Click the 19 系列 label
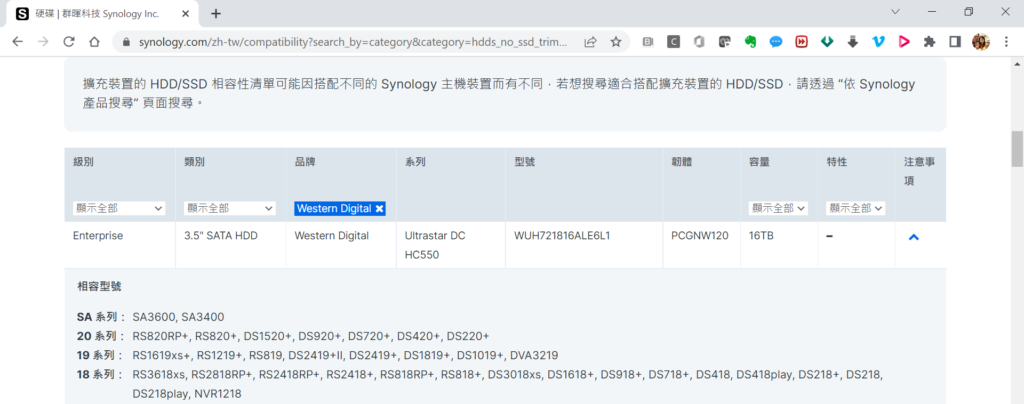The height and width of the screenshot is (404, 1024). click(101, 355)
